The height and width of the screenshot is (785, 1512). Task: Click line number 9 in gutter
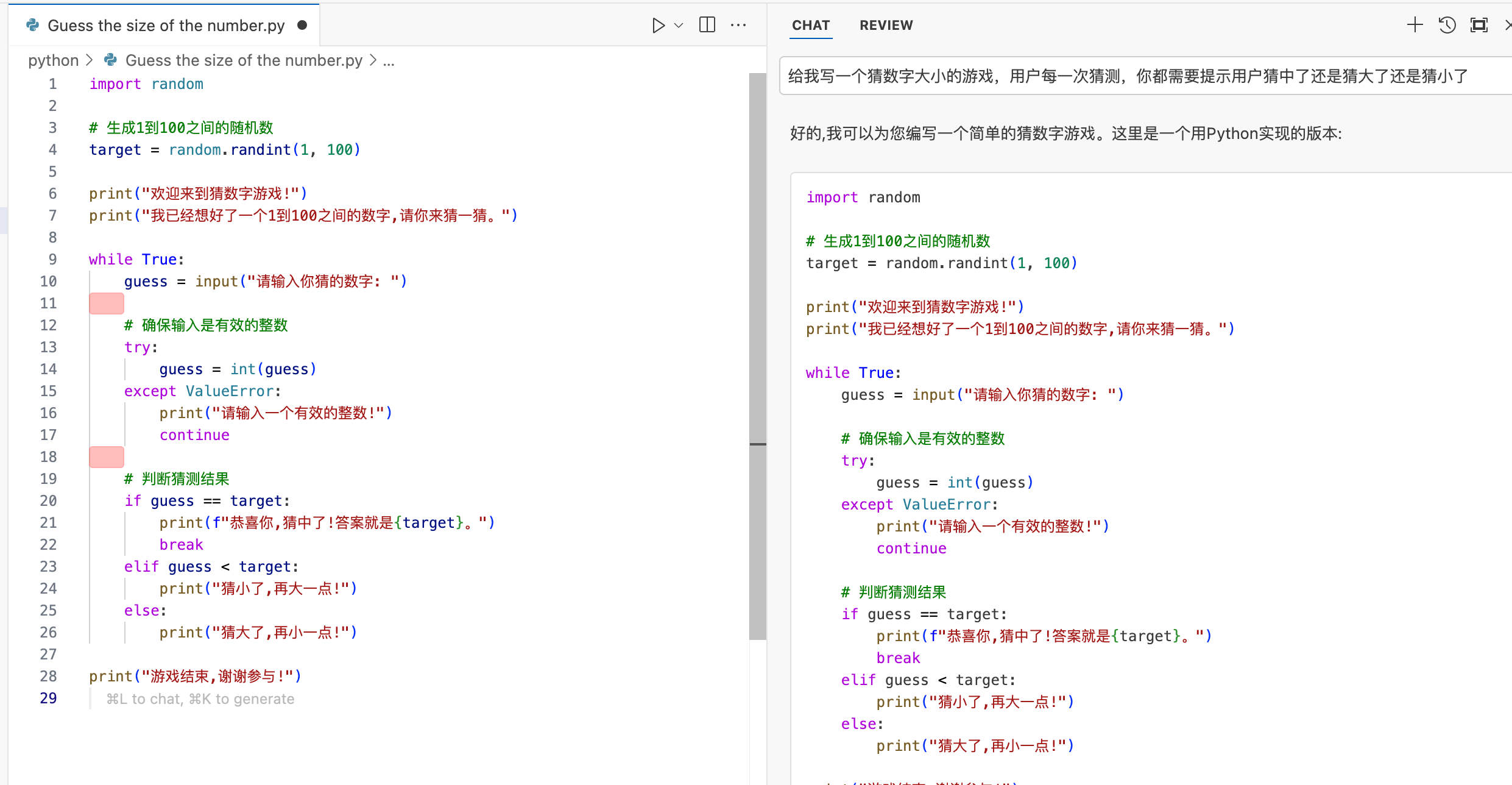click(52, 260)
